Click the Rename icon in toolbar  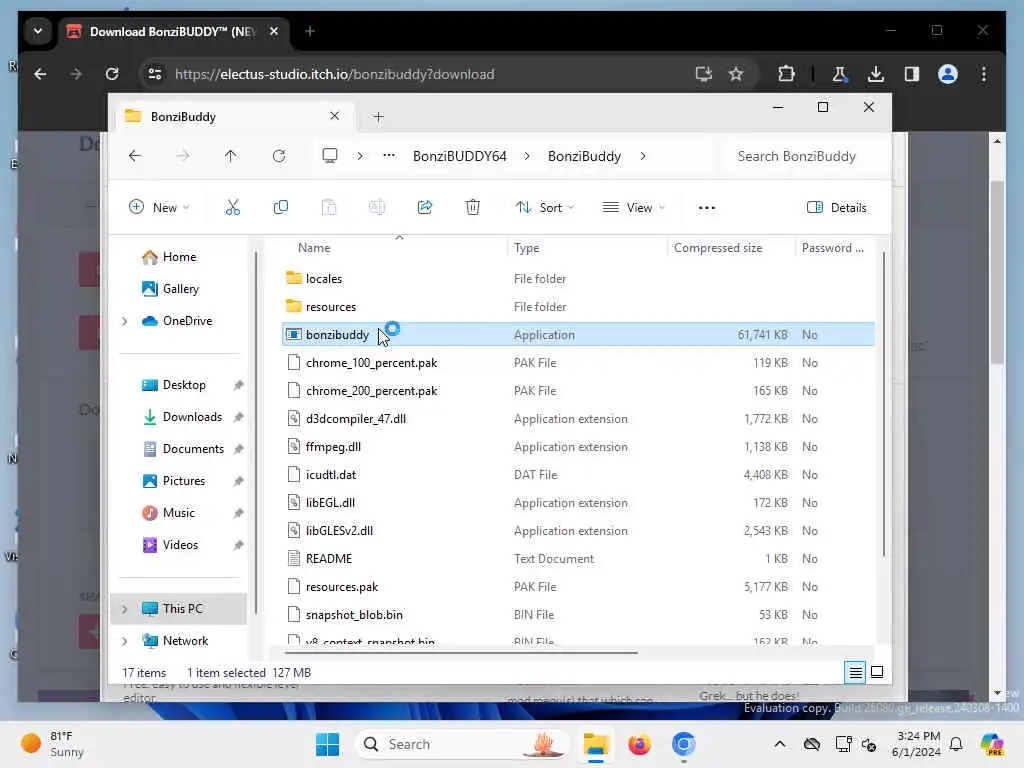tap(377, 208)
